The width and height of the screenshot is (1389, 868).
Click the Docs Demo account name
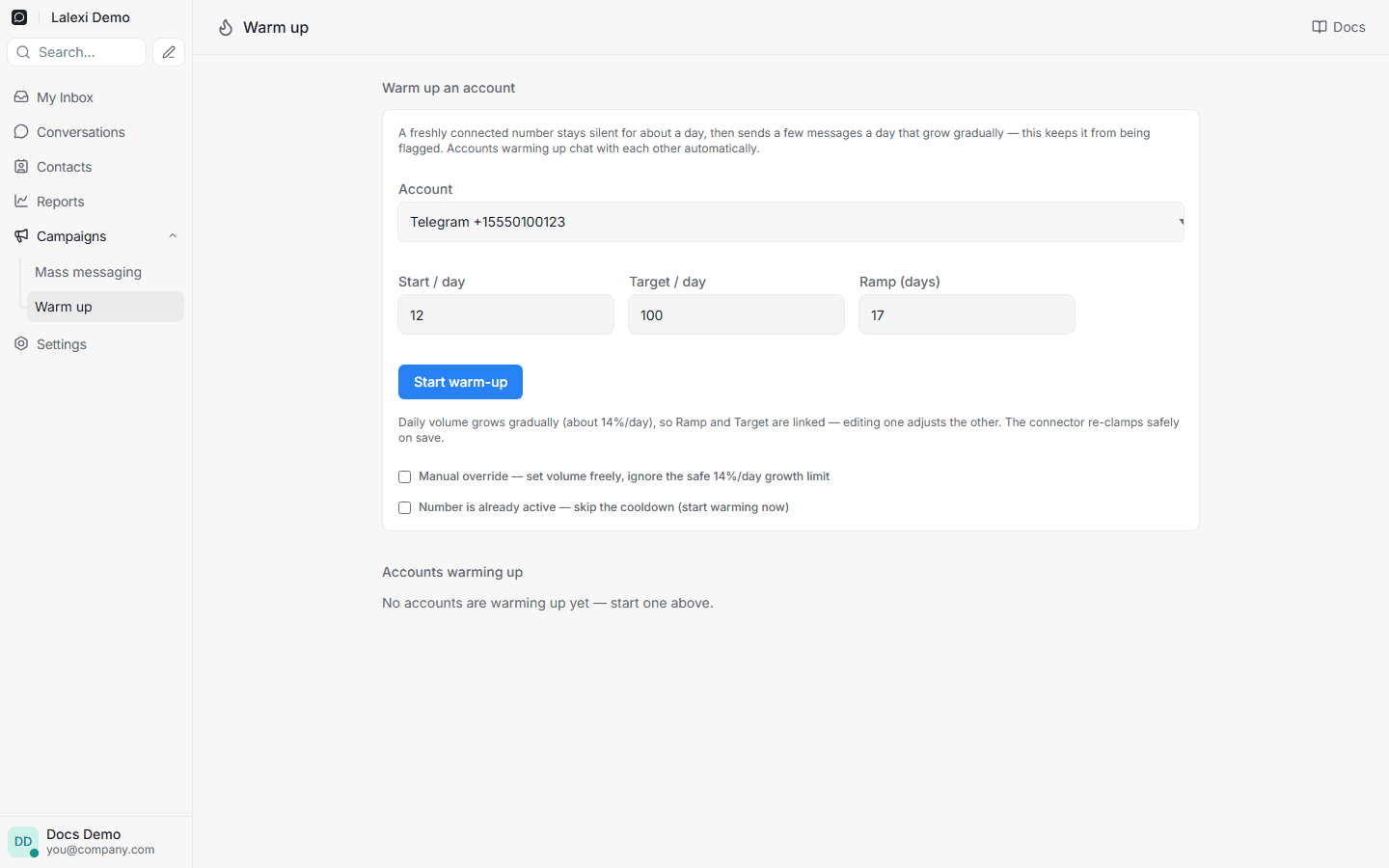click(84, 834)
